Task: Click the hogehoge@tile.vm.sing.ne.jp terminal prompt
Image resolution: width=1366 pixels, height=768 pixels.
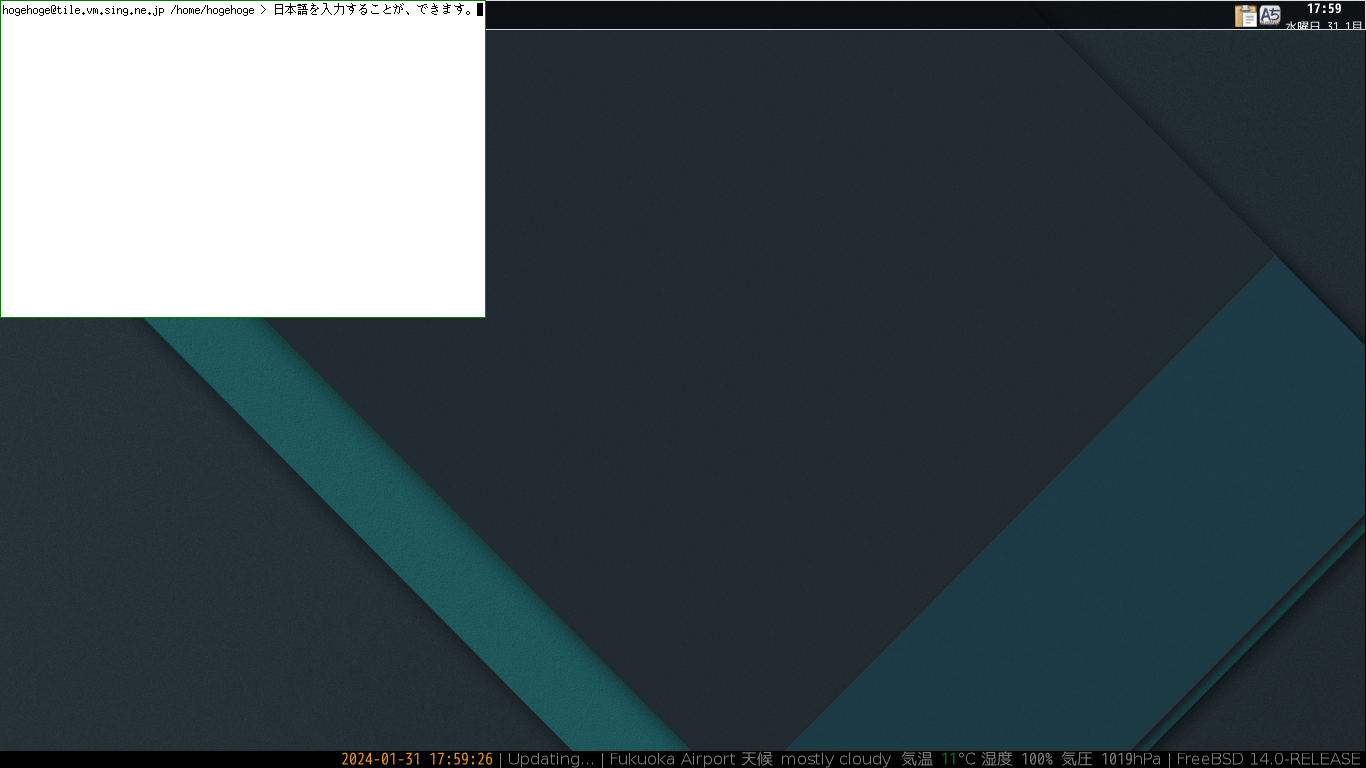Action: tap(83, 10)
